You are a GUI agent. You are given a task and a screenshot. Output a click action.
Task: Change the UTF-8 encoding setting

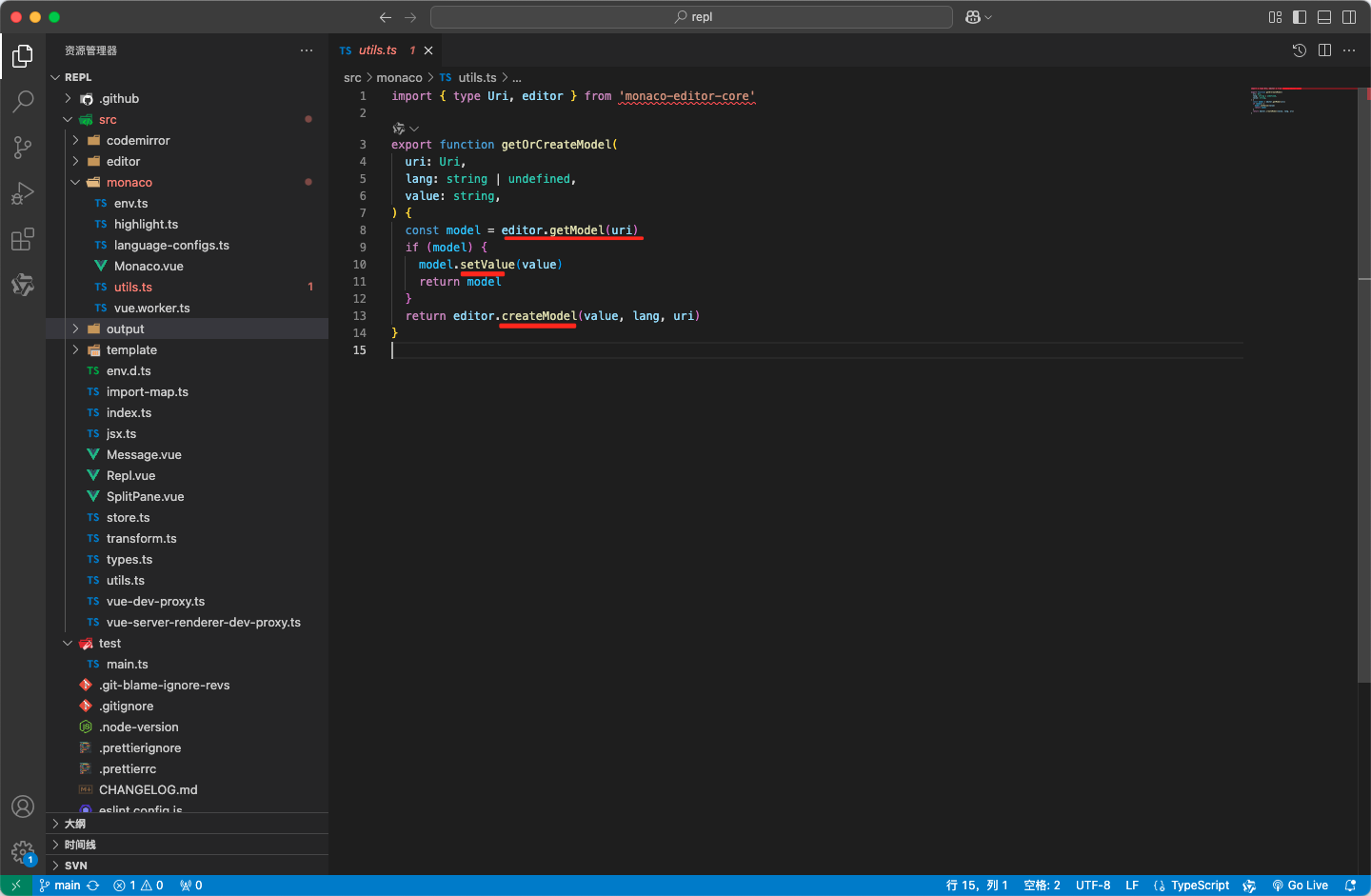[1093, 886]
